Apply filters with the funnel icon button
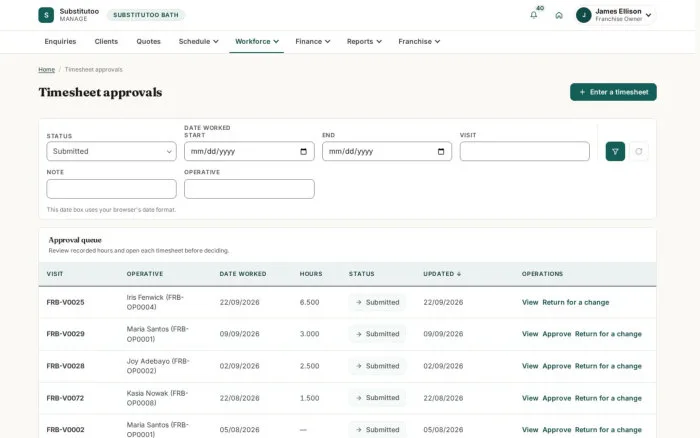The width and height of the screenshot is (700, 438). click(615, 151)
